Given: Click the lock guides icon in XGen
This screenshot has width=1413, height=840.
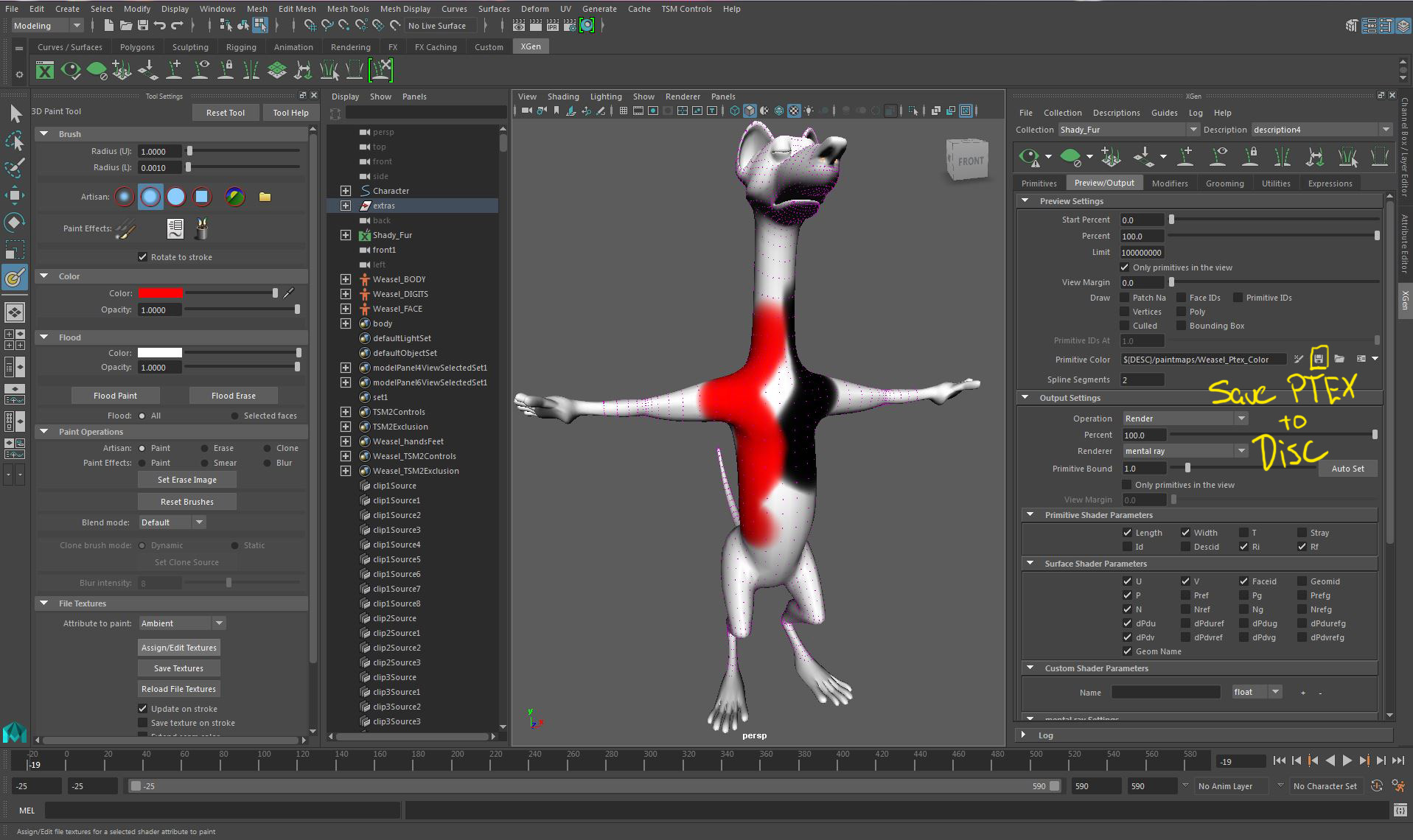Looking at the screenshot, I should pos(1251,157).
